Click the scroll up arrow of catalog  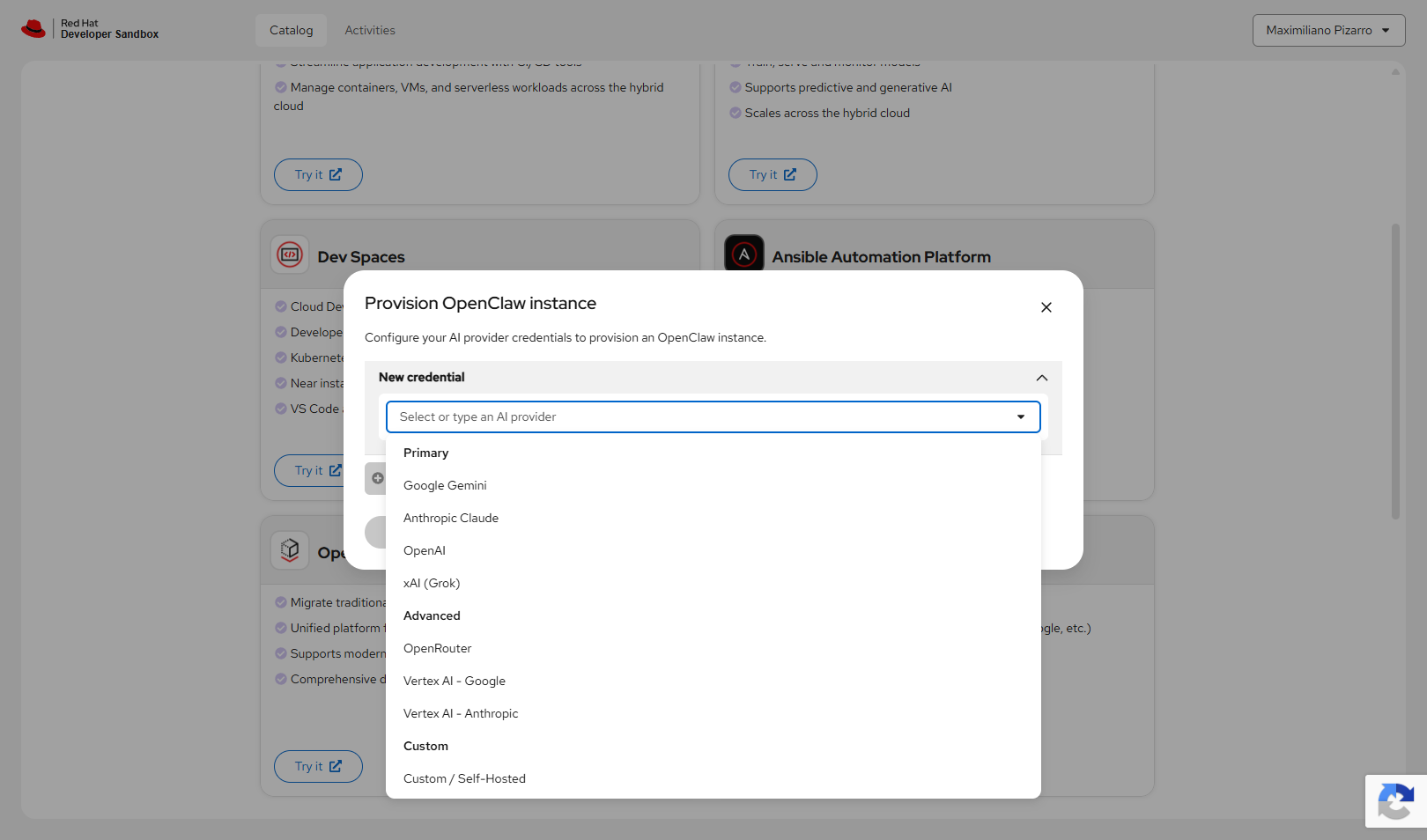[1395, 72]
